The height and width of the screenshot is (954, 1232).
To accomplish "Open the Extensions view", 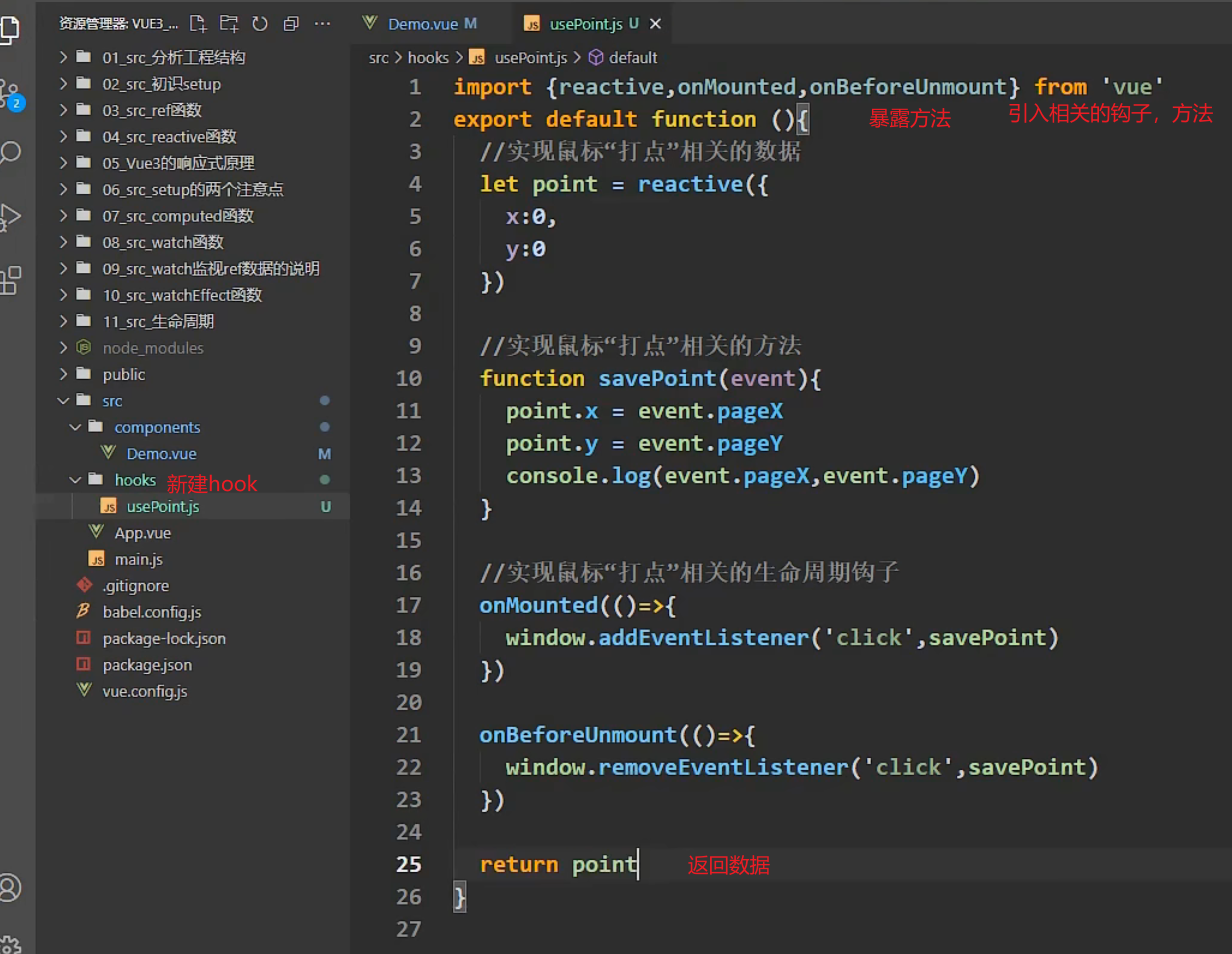I will 10,281.
